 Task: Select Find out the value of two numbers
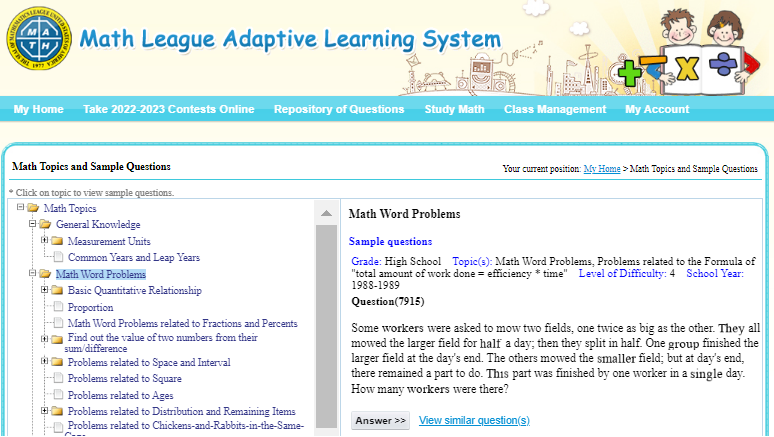click(162, 343)
